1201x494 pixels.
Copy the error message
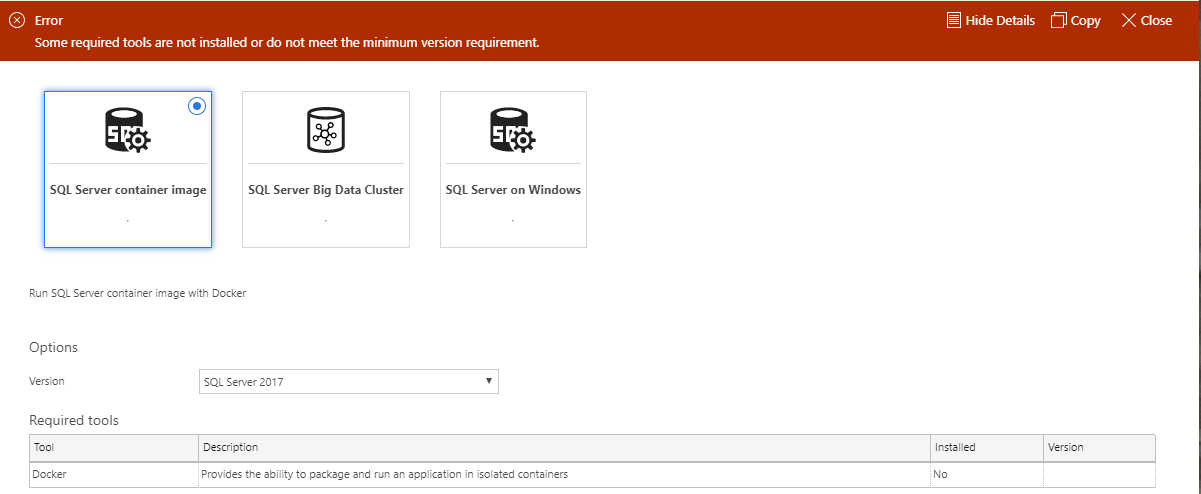1076,20
